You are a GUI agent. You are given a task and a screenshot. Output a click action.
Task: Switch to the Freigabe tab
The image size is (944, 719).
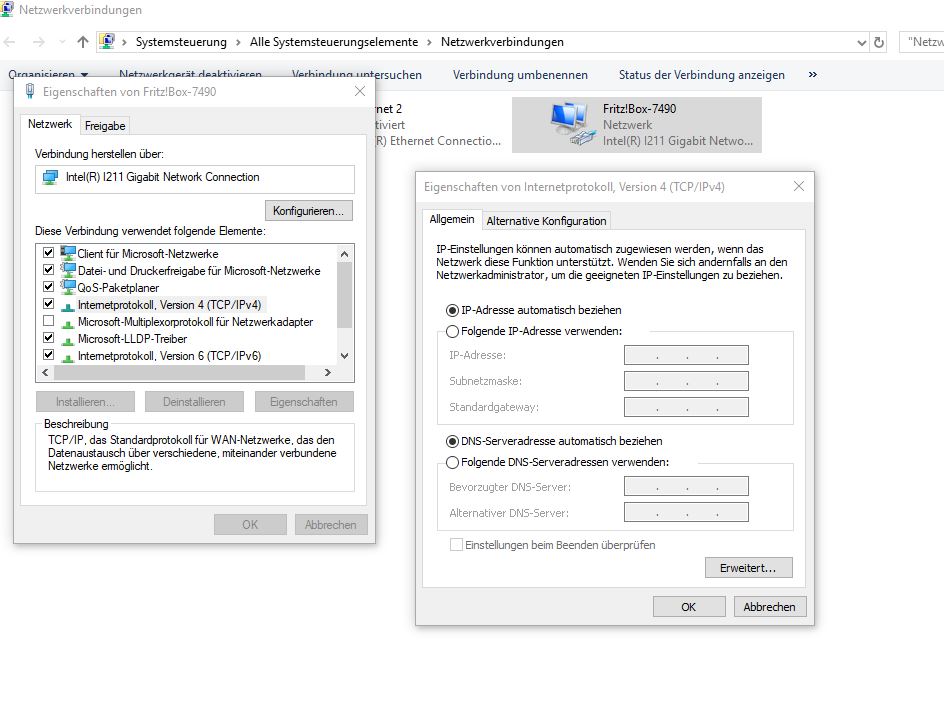(x=105, y=126)
